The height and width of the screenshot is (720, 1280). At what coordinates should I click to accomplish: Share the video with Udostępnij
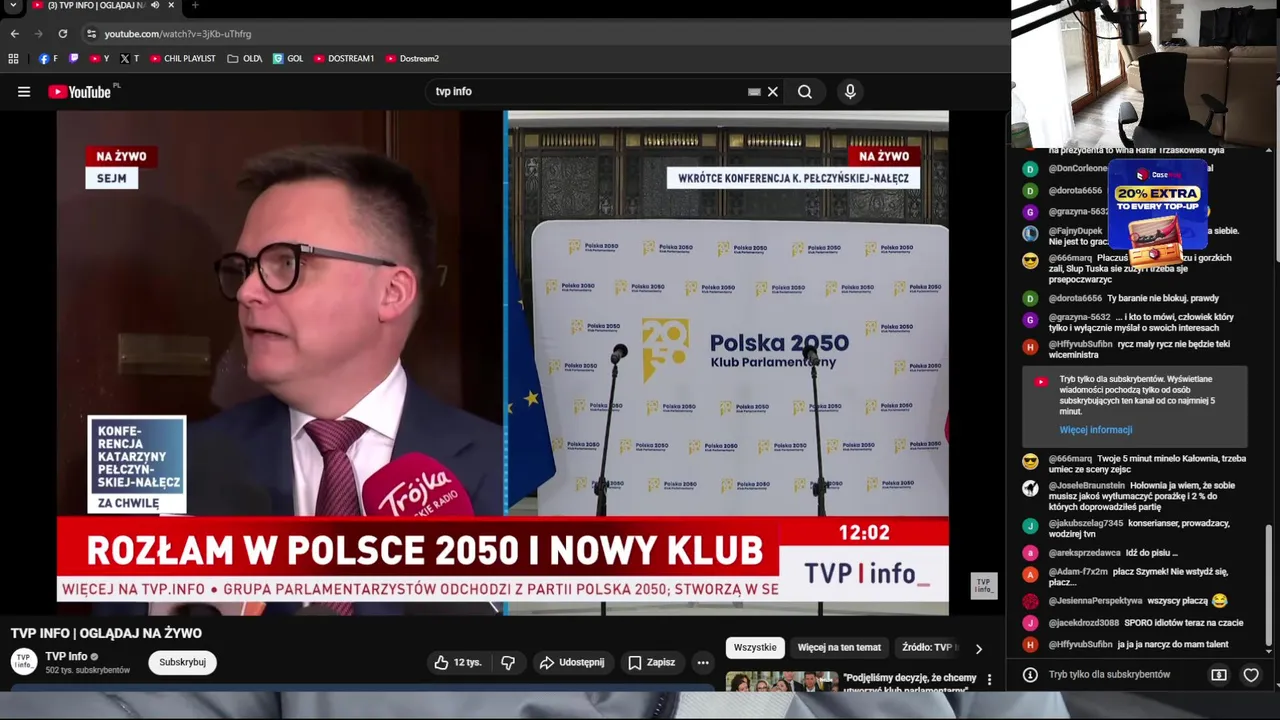click(571, 662)
